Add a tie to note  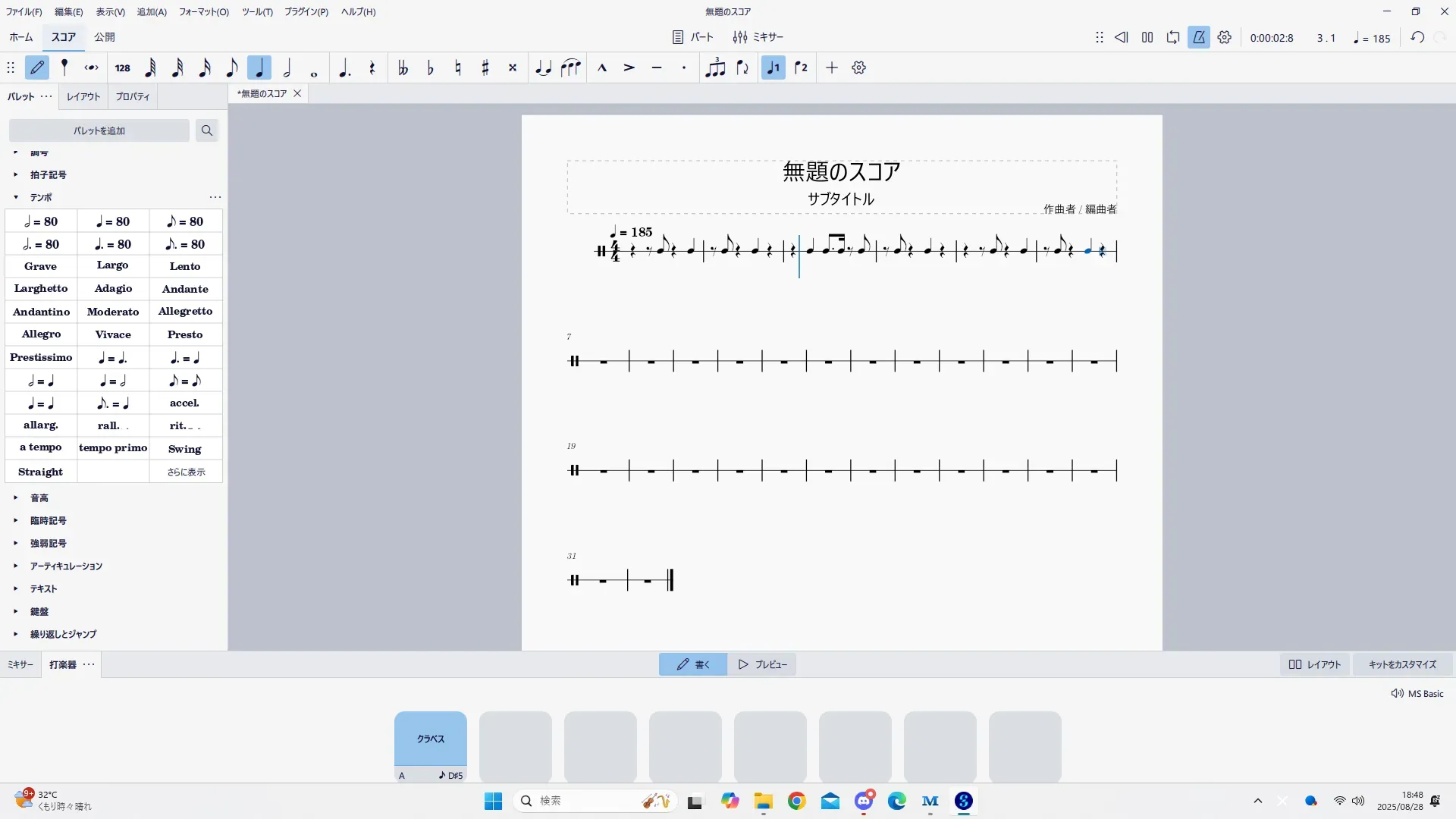point(543,68)
